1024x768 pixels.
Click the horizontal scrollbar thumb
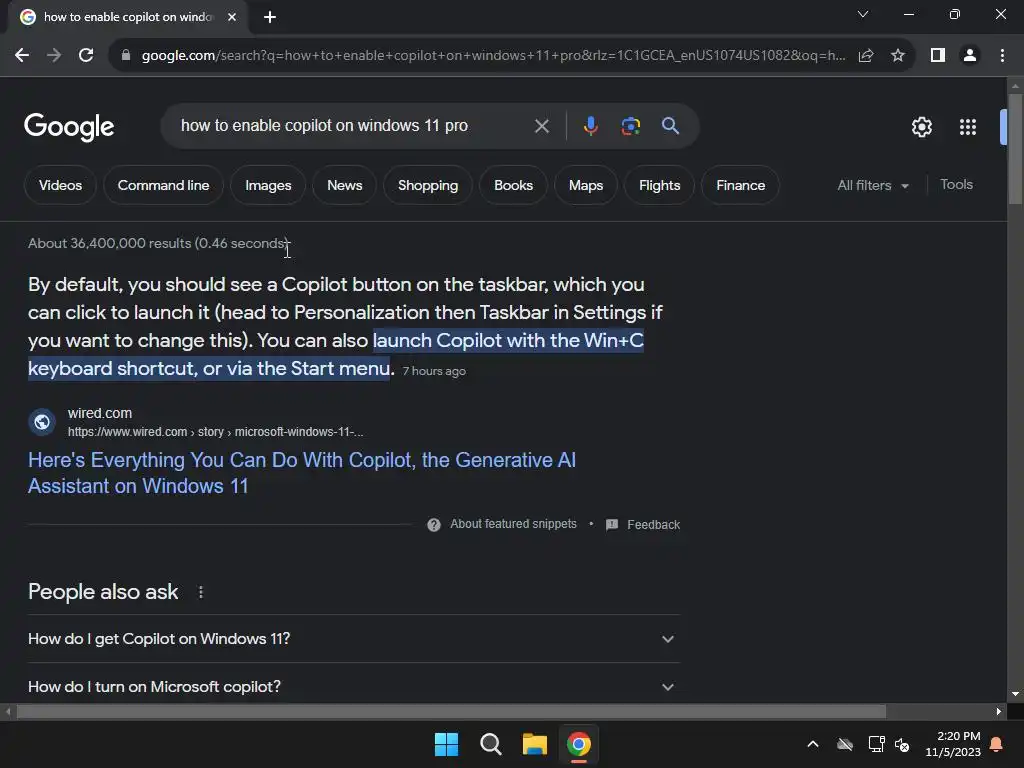pos(451,711)
